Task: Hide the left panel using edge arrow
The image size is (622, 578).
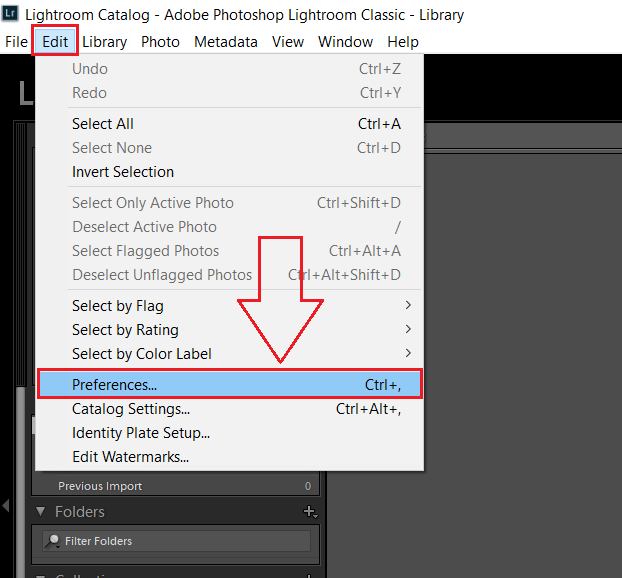Action: tap(6, 505)
